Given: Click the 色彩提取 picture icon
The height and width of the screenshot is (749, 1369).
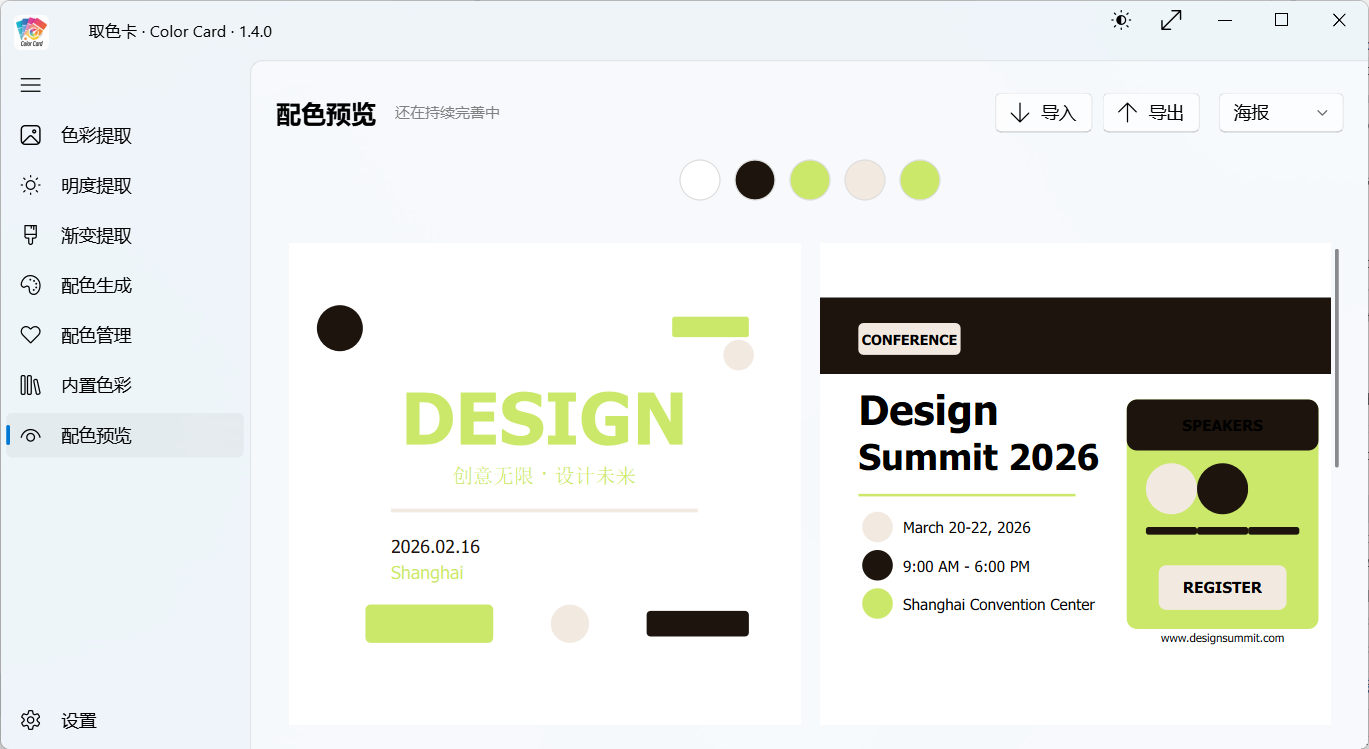Looking at the screenshot, I should tap(31, 135).
